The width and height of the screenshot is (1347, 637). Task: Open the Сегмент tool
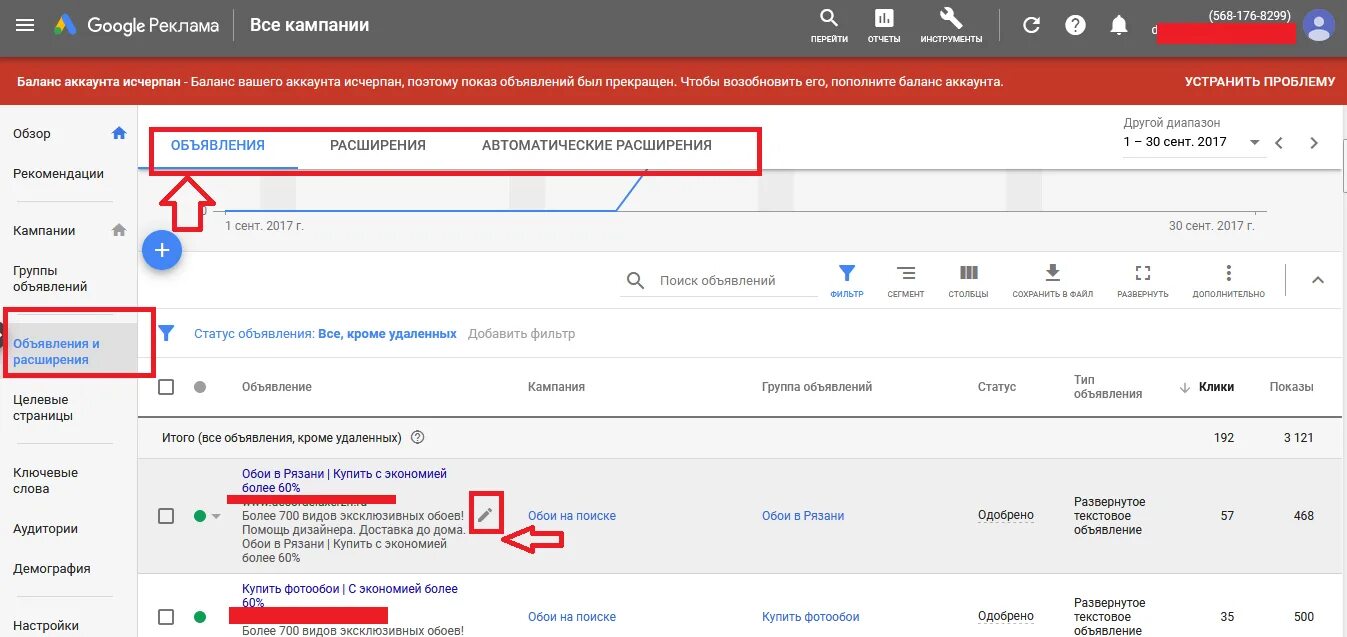point(906,280)
